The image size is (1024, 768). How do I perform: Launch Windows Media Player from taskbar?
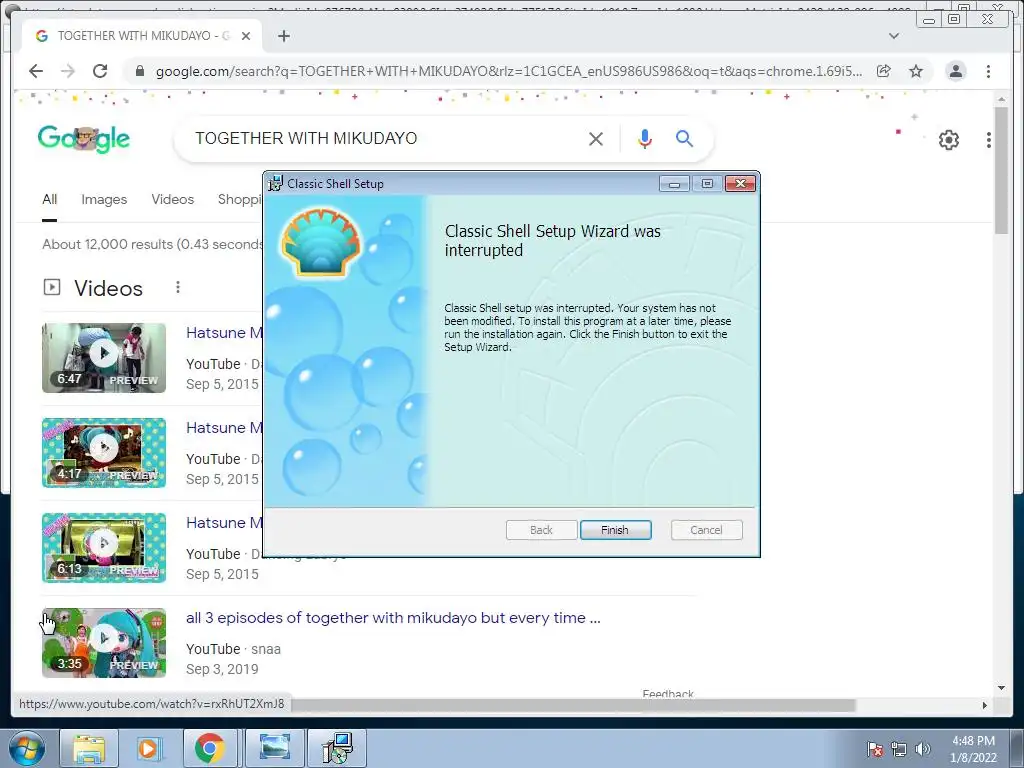tap(148, 748)
